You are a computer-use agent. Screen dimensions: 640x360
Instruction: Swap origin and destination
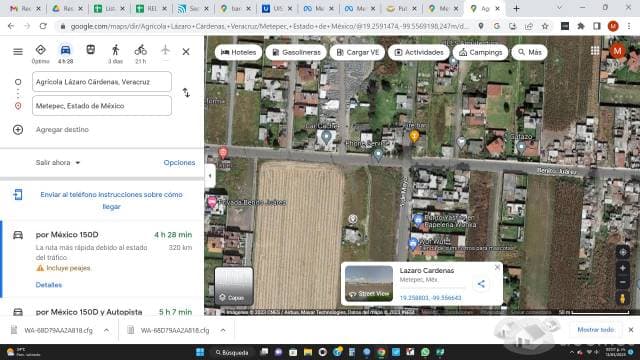click(x=186, y=93)
